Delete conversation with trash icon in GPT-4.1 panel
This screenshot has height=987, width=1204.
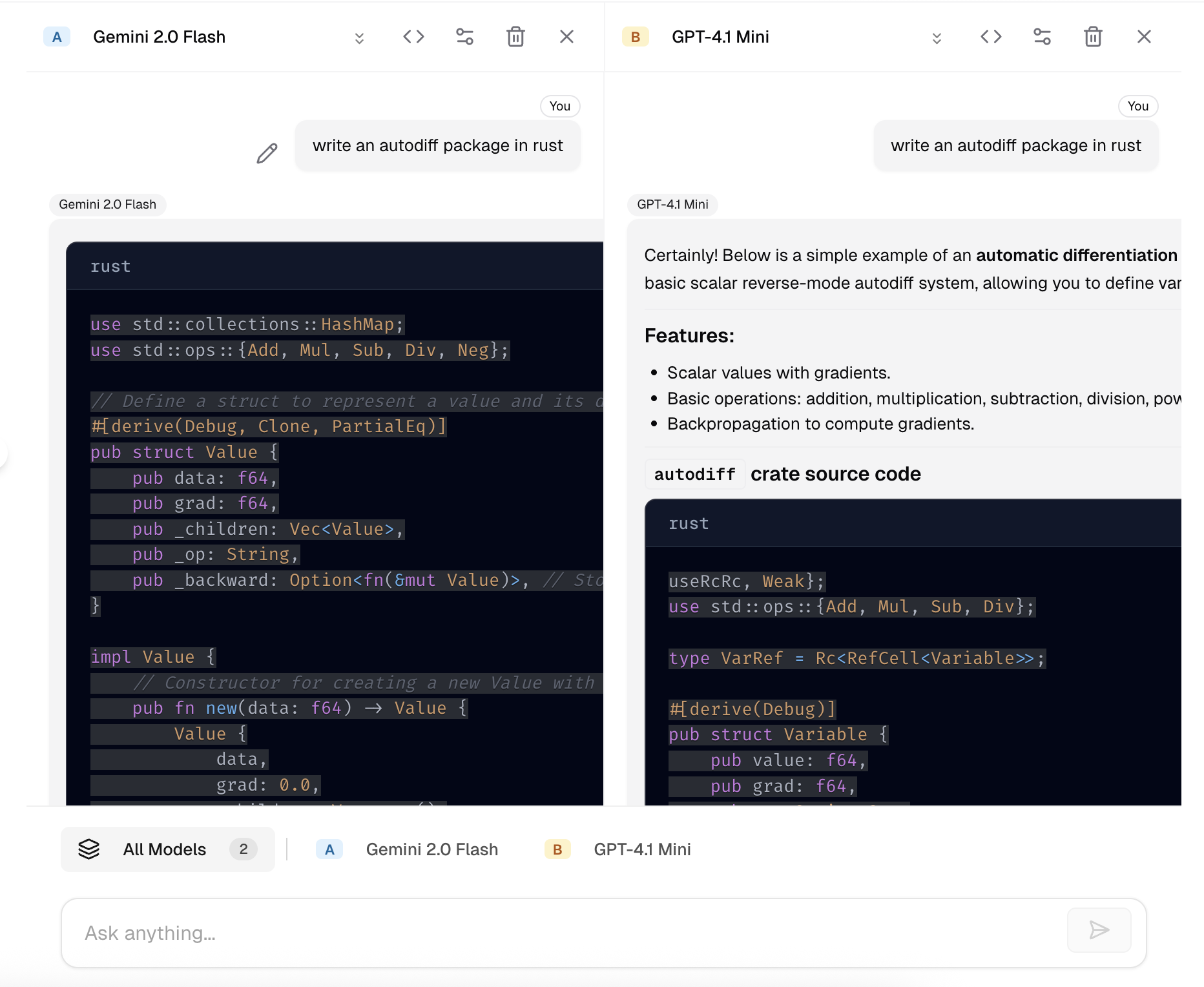(x=1093, y=37)
